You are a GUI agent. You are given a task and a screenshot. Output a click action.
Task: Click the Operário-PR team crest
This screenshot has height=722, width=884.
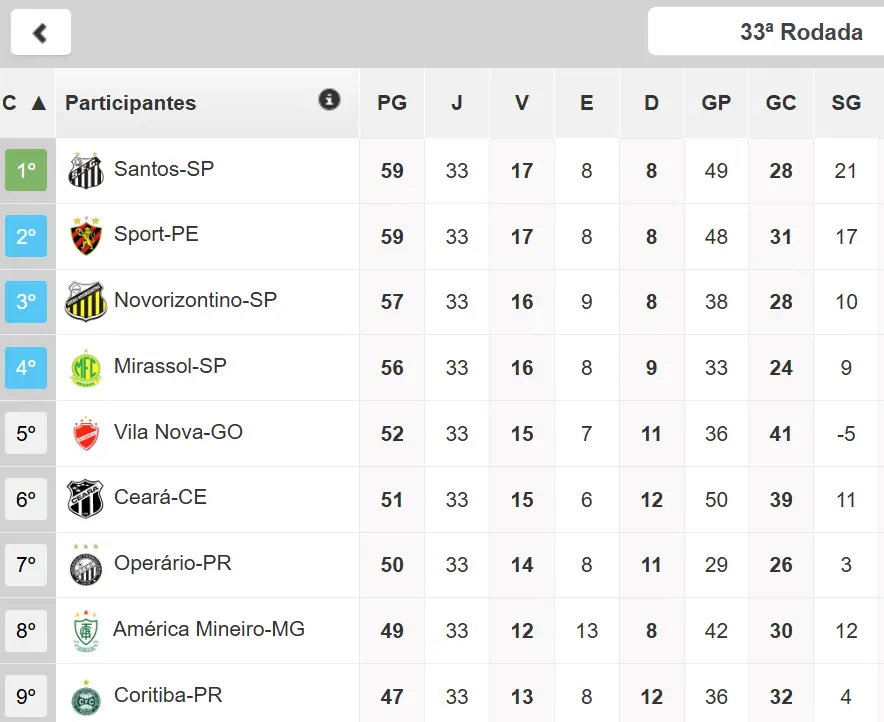click(x=86, y=565)
